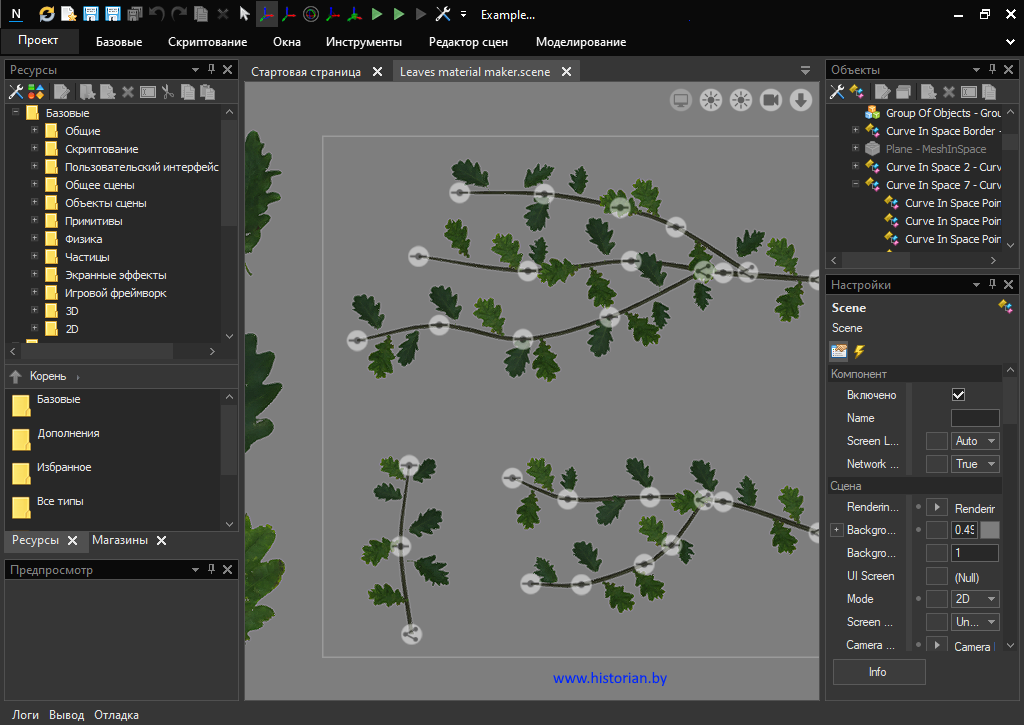Viewport: 1024px width, 725px height.
Task: Click the Info button
Action: (x=878, y=672)
